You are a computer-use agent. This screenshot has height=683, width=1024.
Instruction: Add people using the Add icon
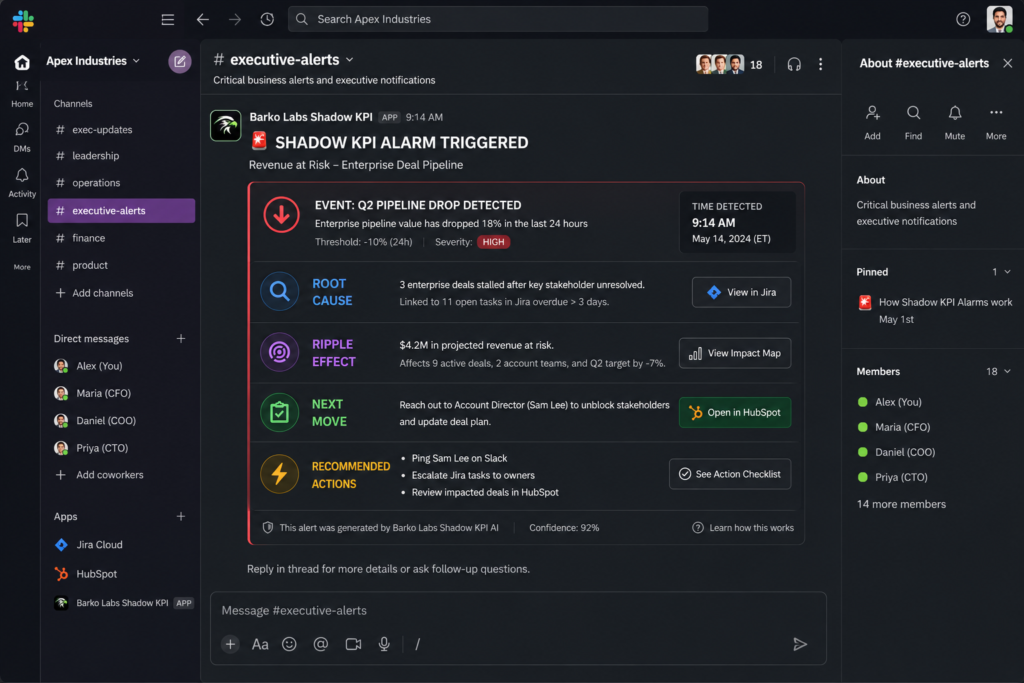(x=872, y=122)
